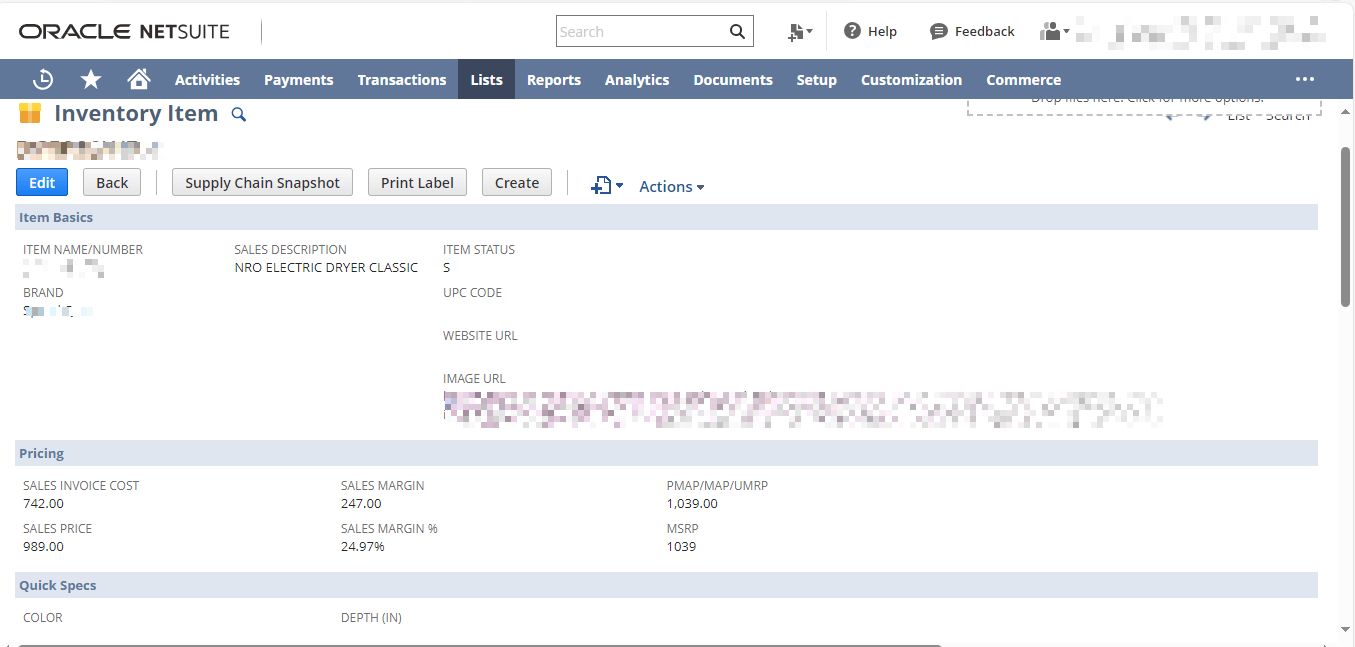1355x647 pixels.
Task: Click the Sales Invoice Cost value 742.00
Action: pyautogui.click(x=43, y=503)
